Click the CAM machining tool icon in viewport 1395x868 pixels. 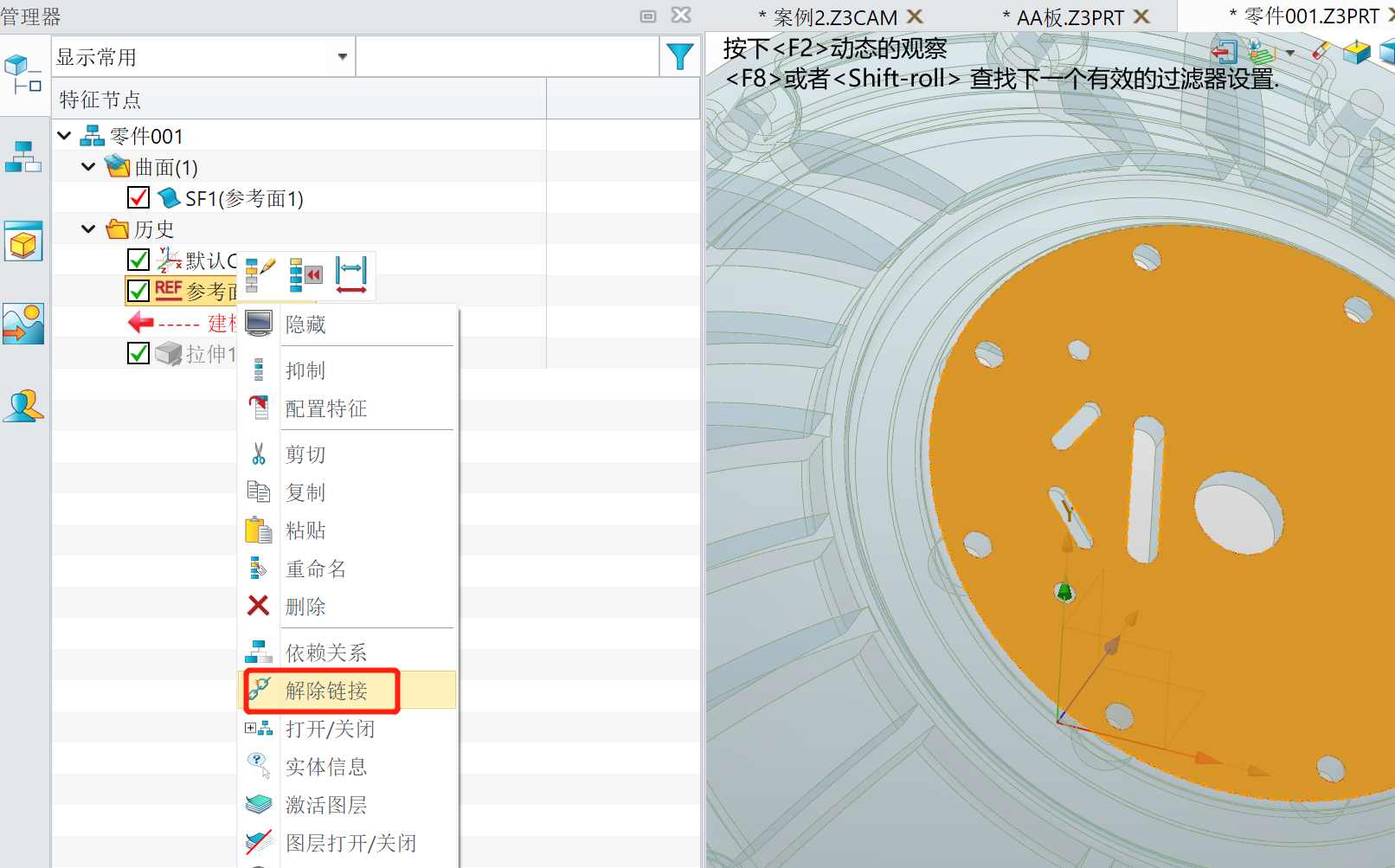(1262, 52)
